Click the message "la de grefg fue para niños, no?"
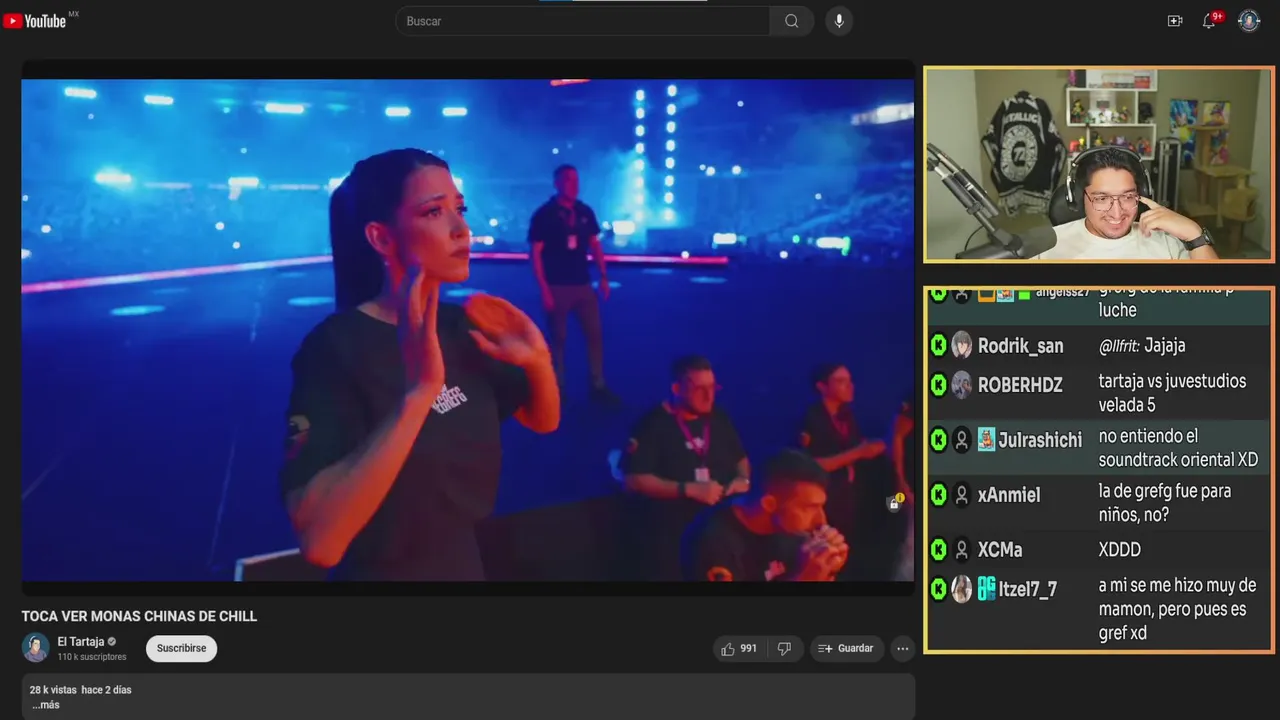Screen dimensions: 1280x720 click(x=1165, y=503)
